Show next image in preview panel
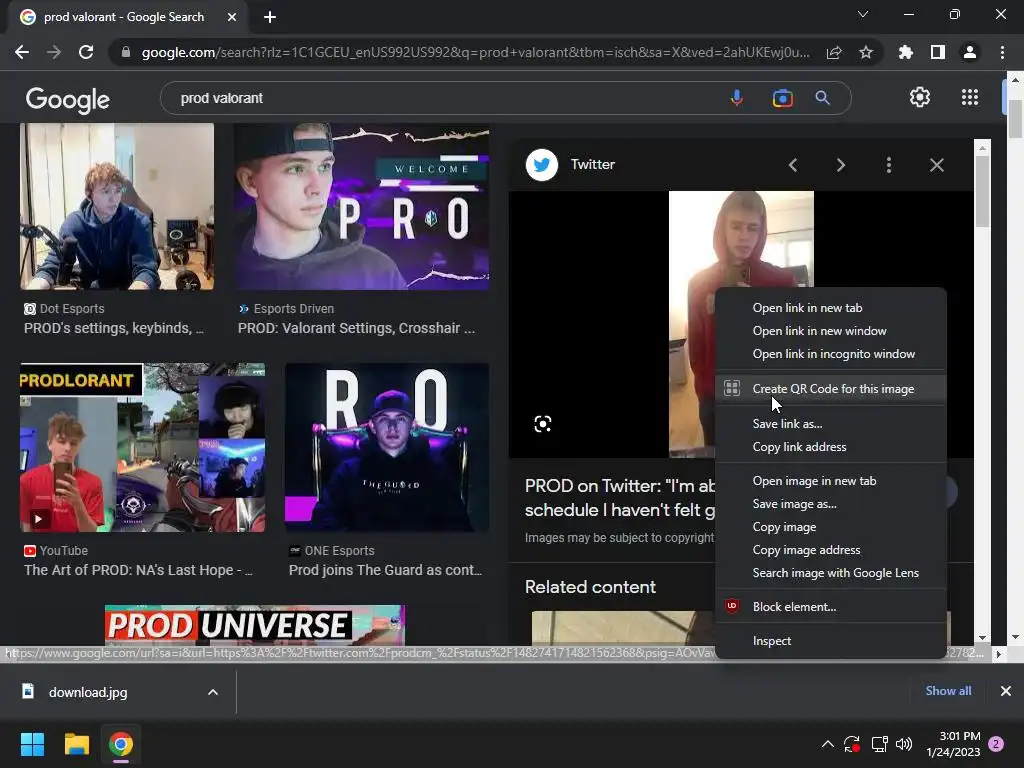1024x768 pixels. [x=840, y=165]
